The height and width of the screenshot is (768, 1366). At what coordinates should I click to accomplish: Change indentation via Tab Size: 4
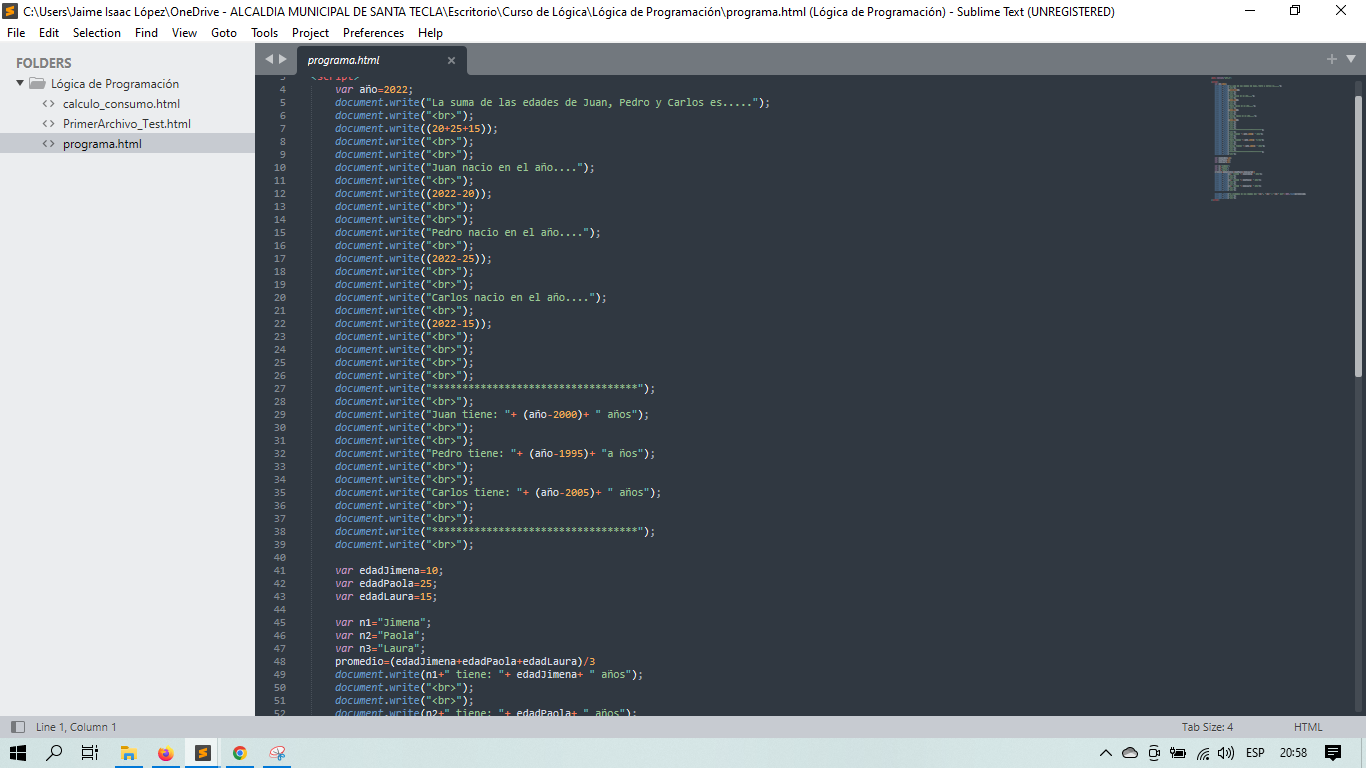pyautogui.click(x=1207, y=727)
